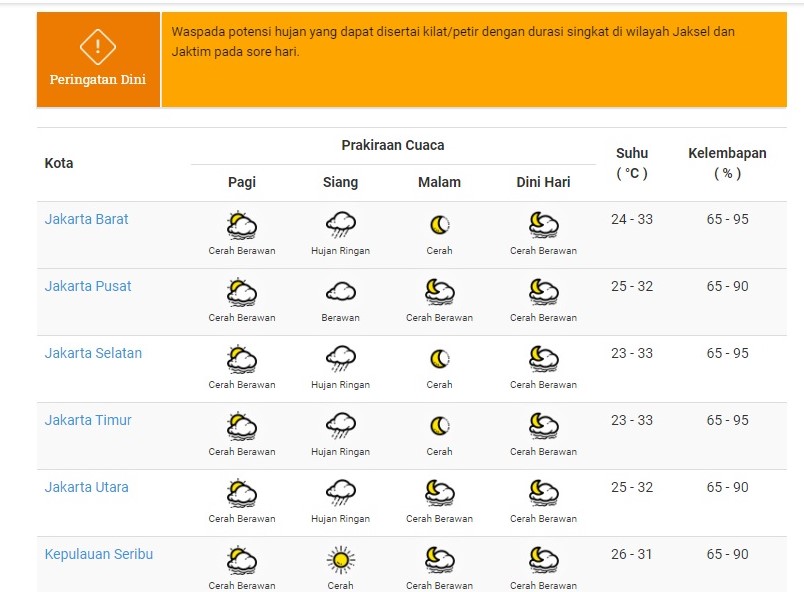The image size is (804, 592).
Task: Click Jakarta Timur Siang light rain icon
Action: point(340,426)
